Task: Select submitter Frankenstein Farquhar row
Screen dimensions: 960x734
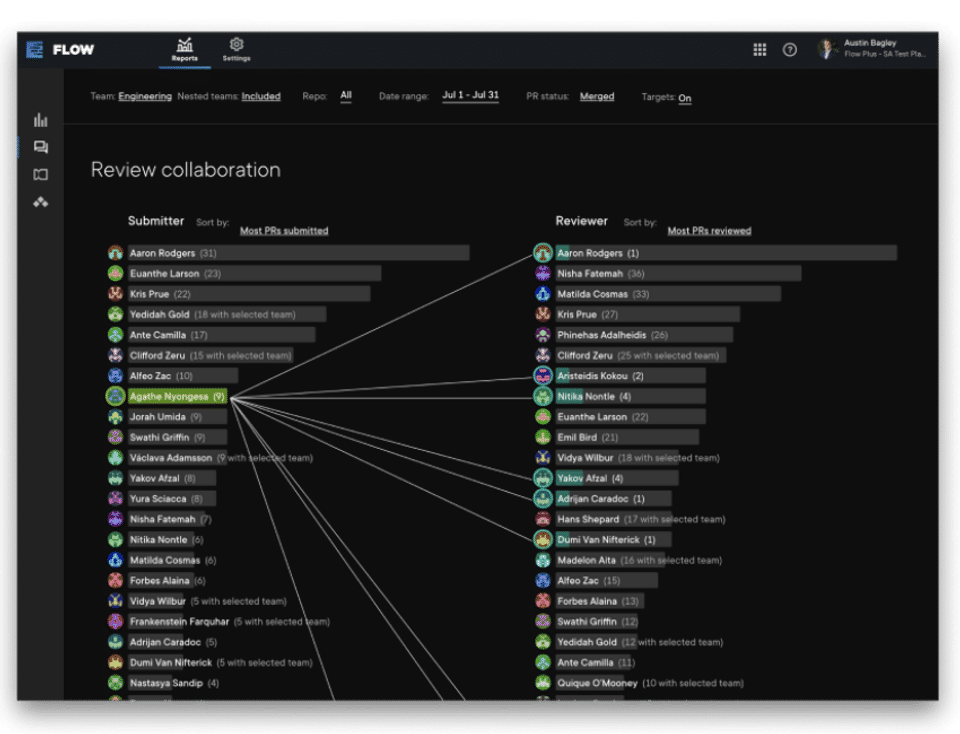Action: coord(229,622)
